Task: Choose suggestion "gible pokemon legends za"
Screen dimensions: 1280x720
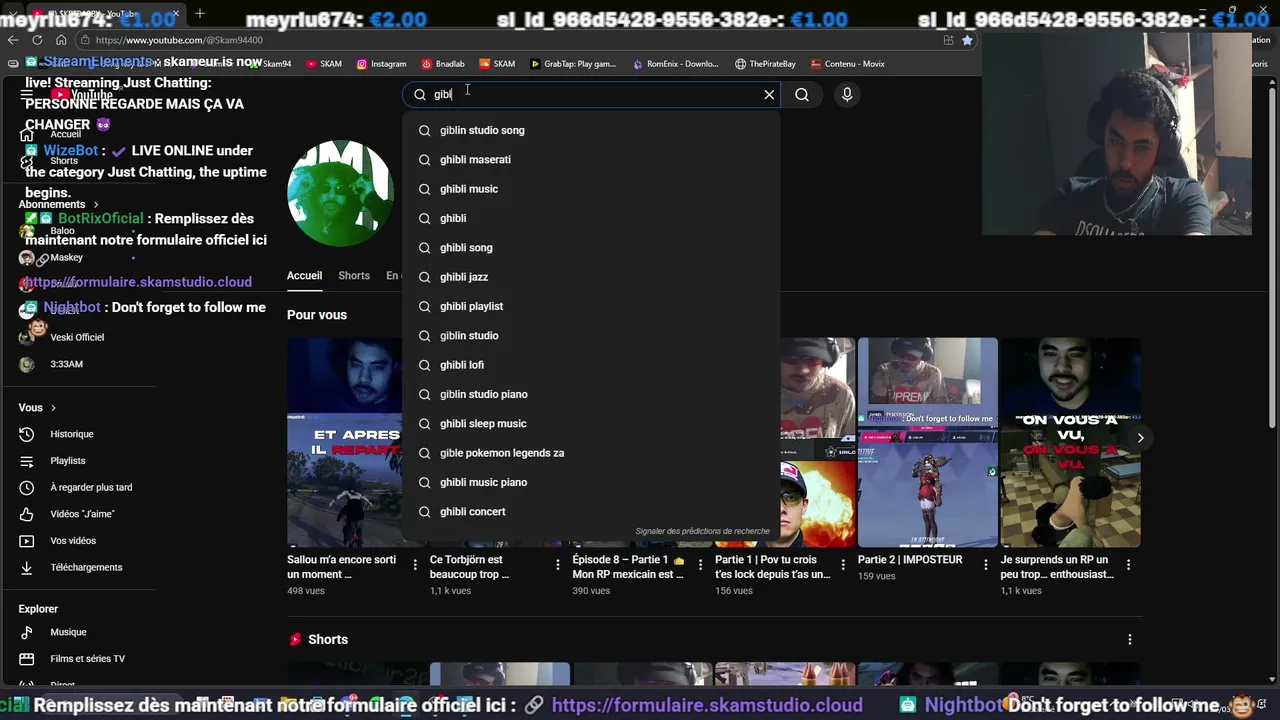Action: [x=591, y=453]
